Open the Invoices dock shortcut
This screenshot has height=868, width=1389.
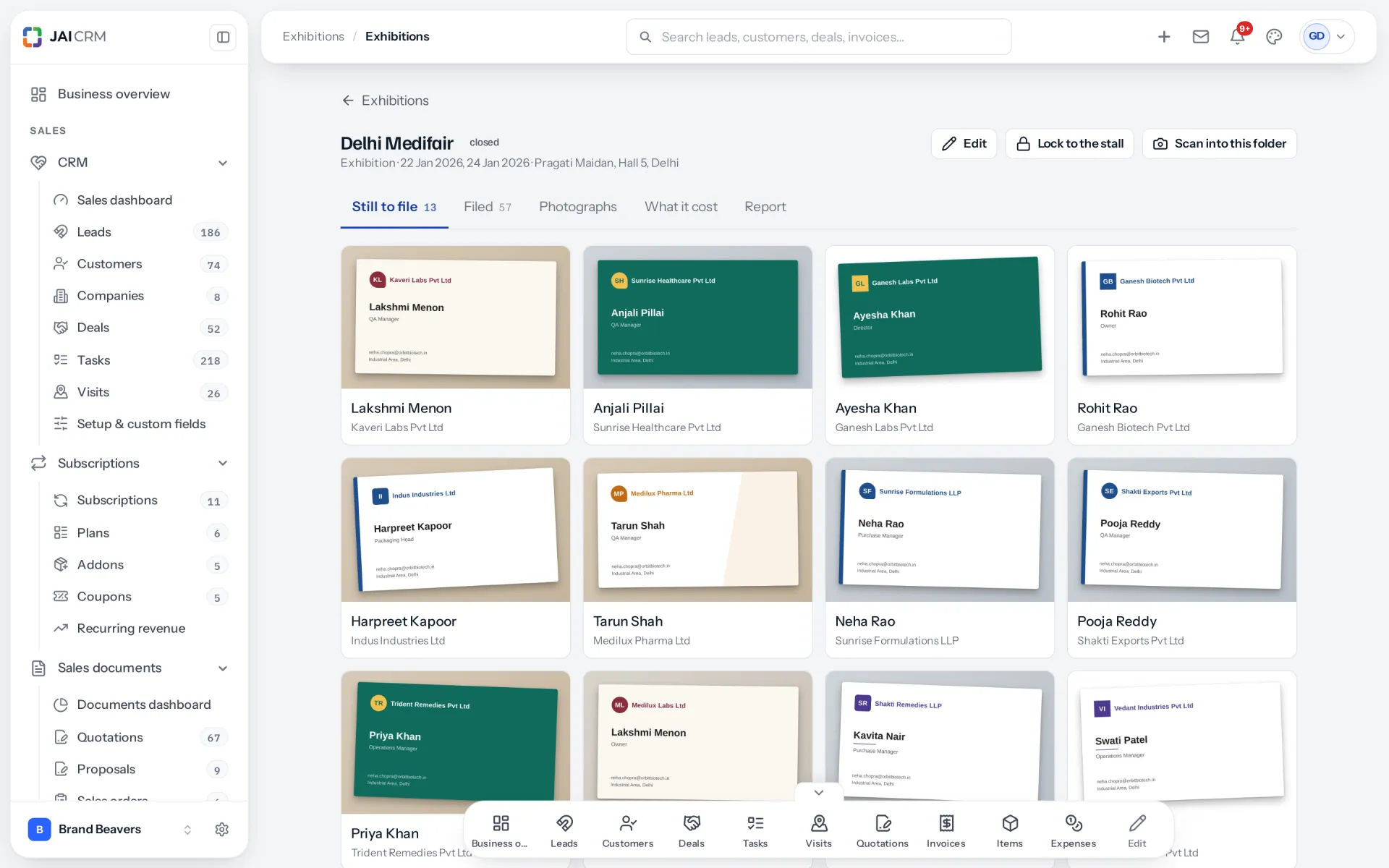[946, 830]
